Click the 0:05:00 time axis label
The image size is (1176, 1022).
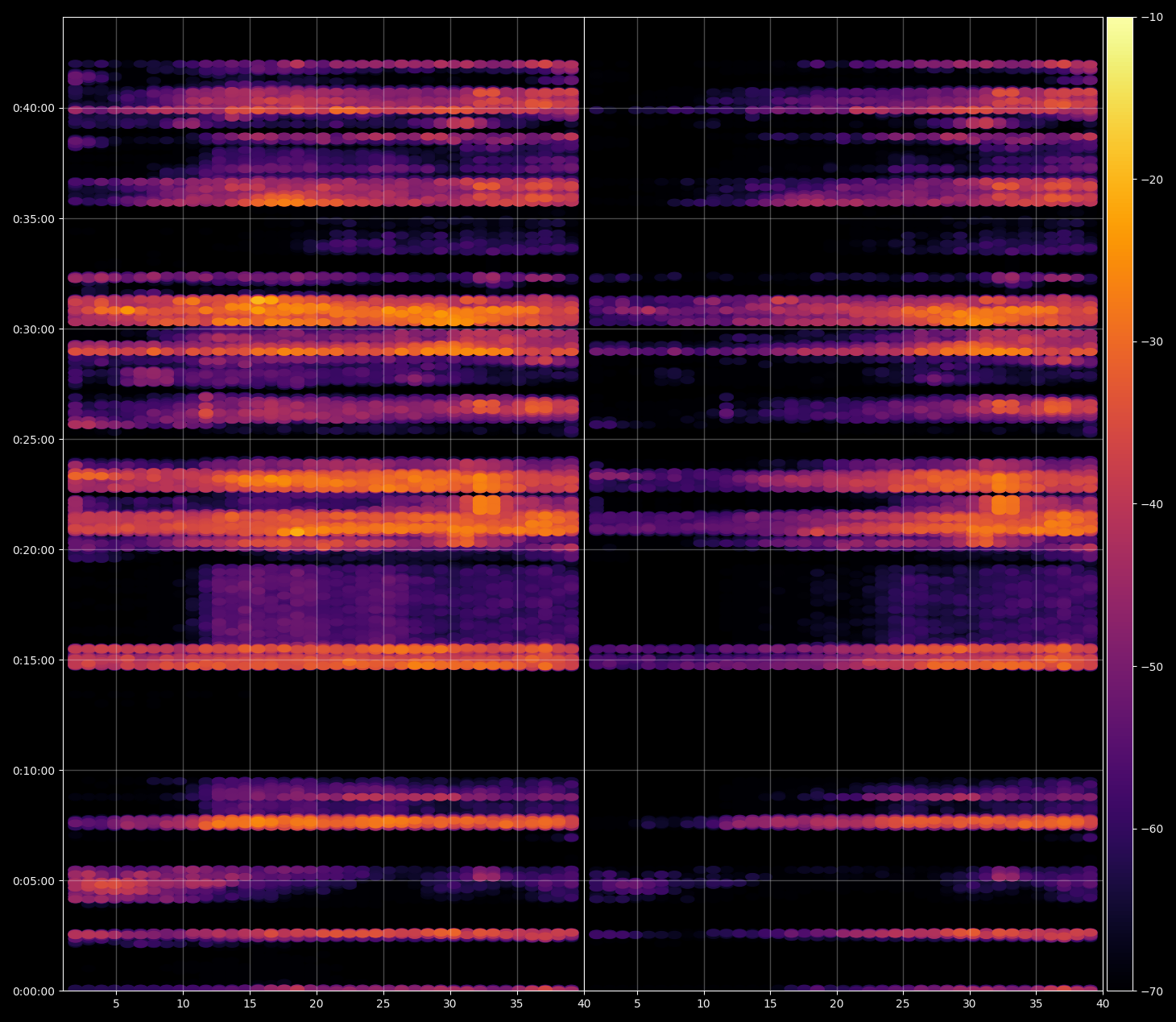34,881
